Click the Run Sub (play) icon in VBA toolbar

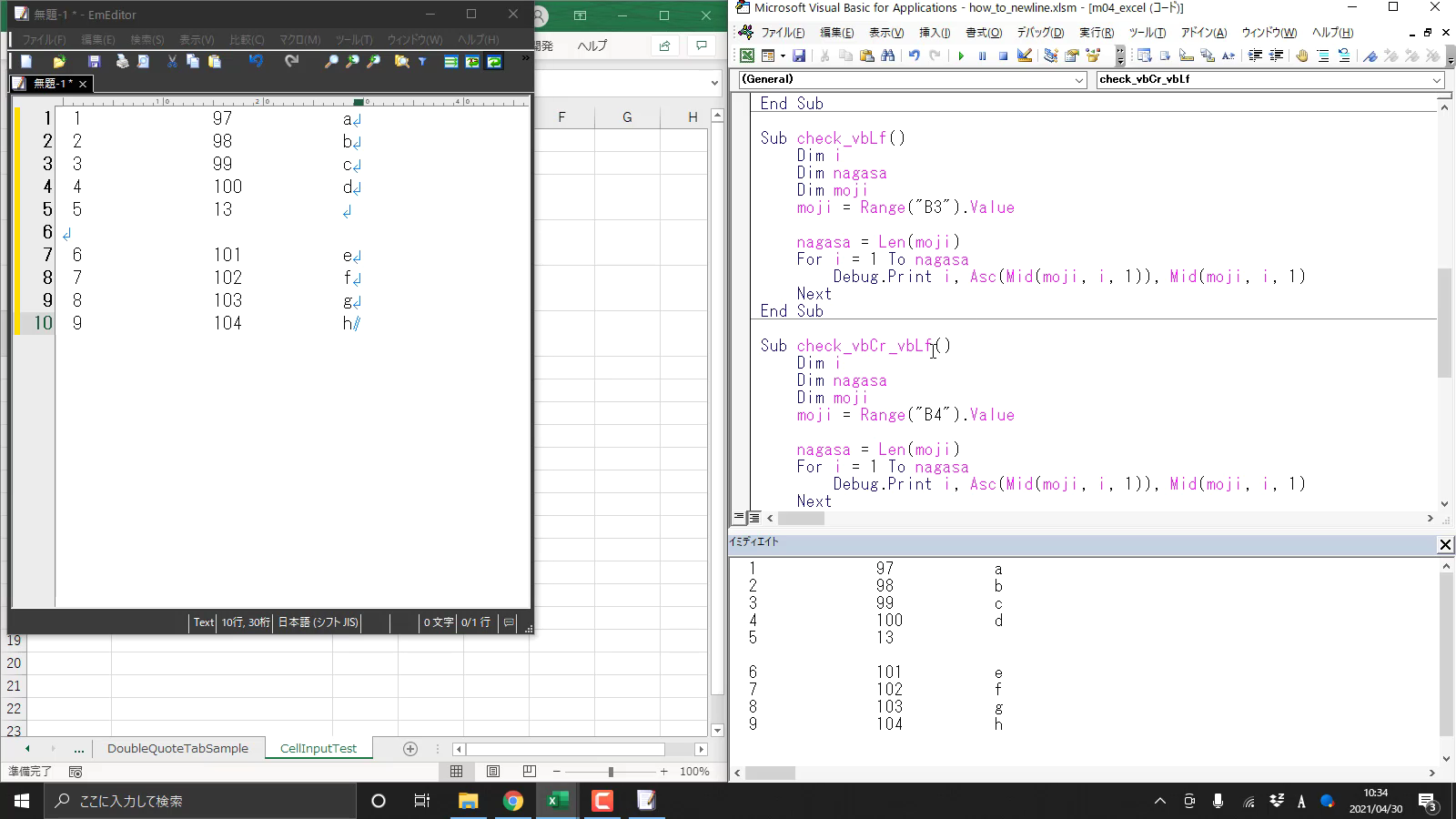pyautogui.click(x=961, y=56)
